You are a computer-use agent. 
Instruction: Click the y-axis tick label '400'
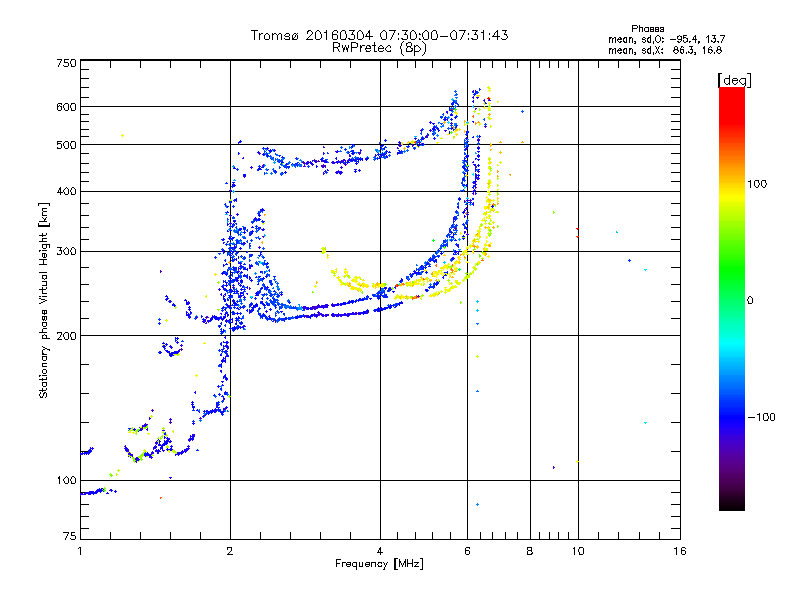point(66,191)
